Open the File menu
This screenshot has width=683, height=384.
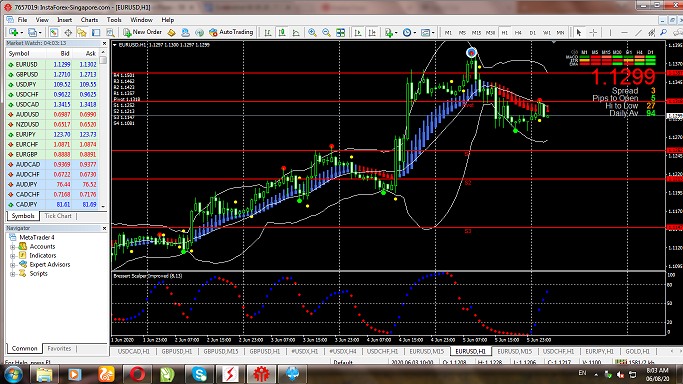coord(22,20)
